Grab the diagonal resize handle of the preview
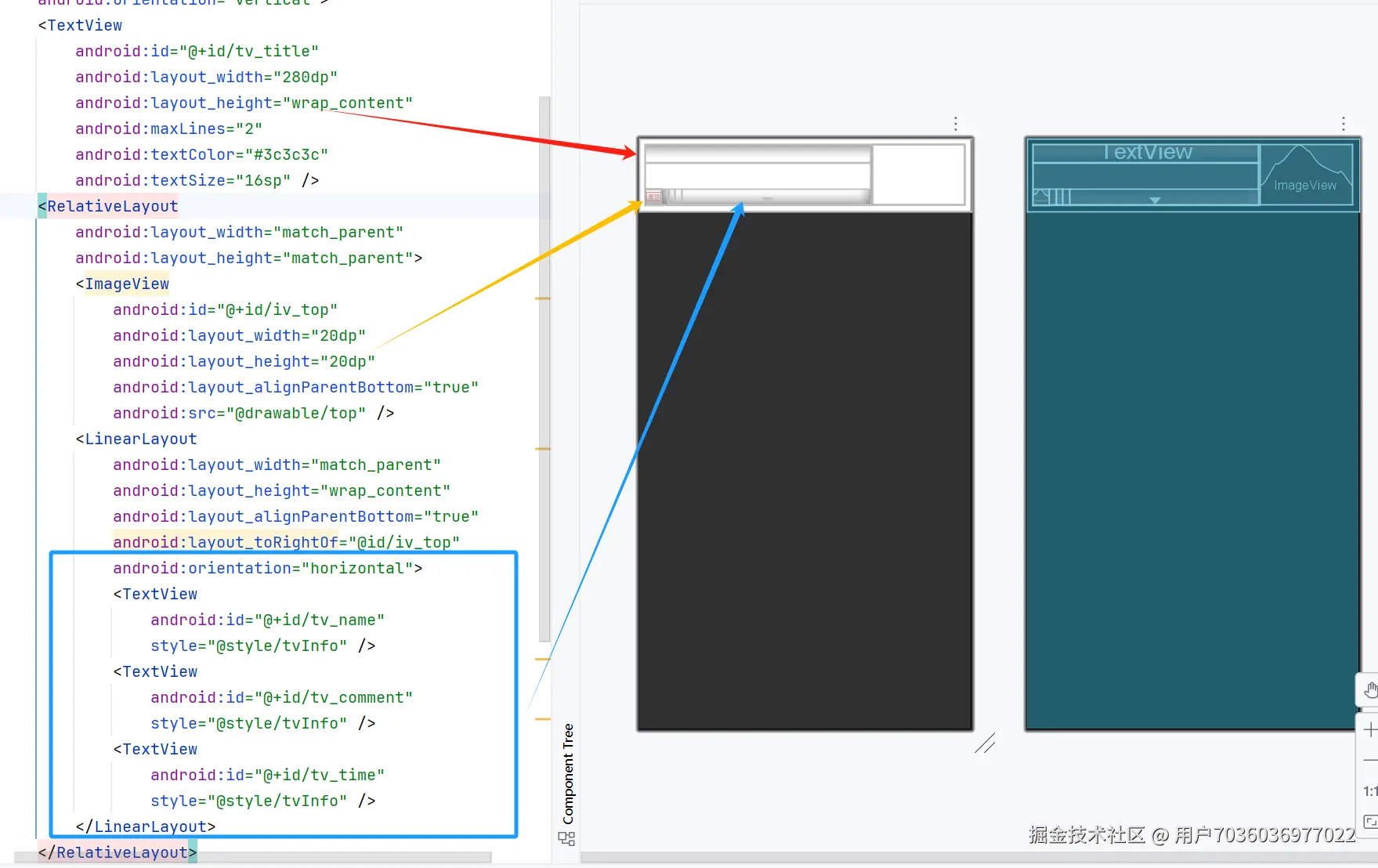The image size is (1378, 868). pos(985,743)
